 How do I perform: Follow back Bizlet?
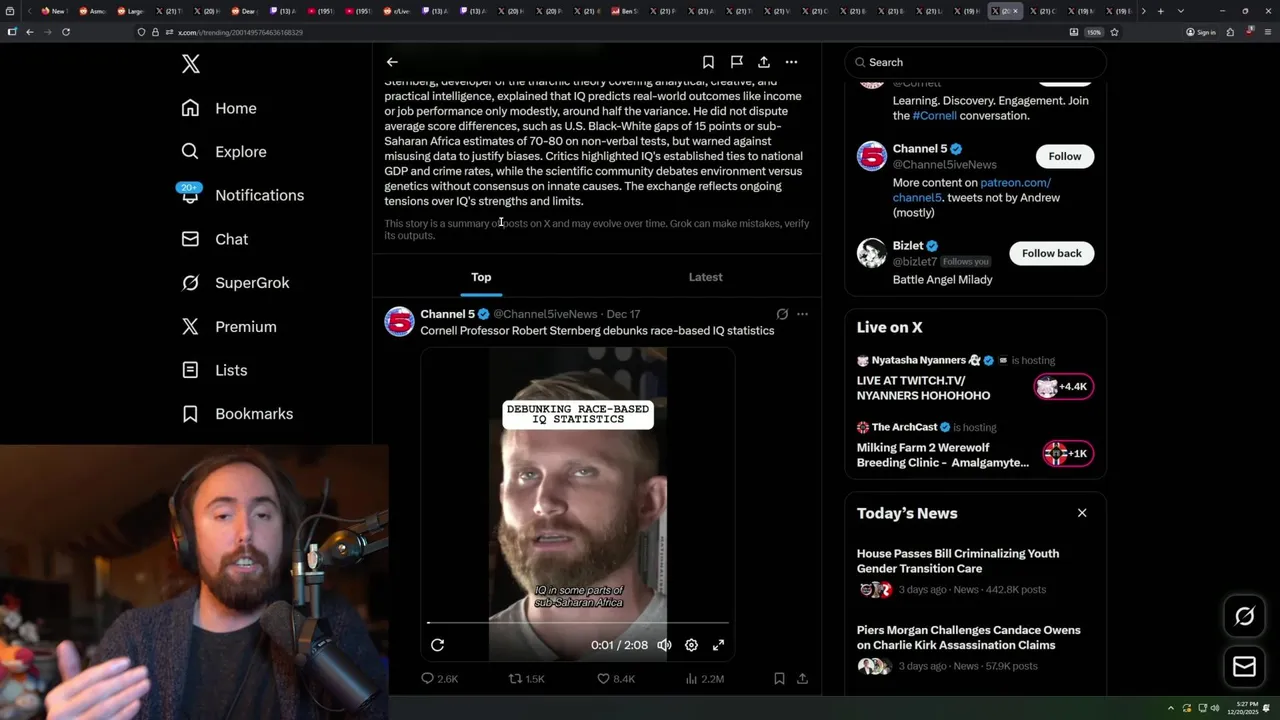pyautogui.click(x=1052, y=253)
